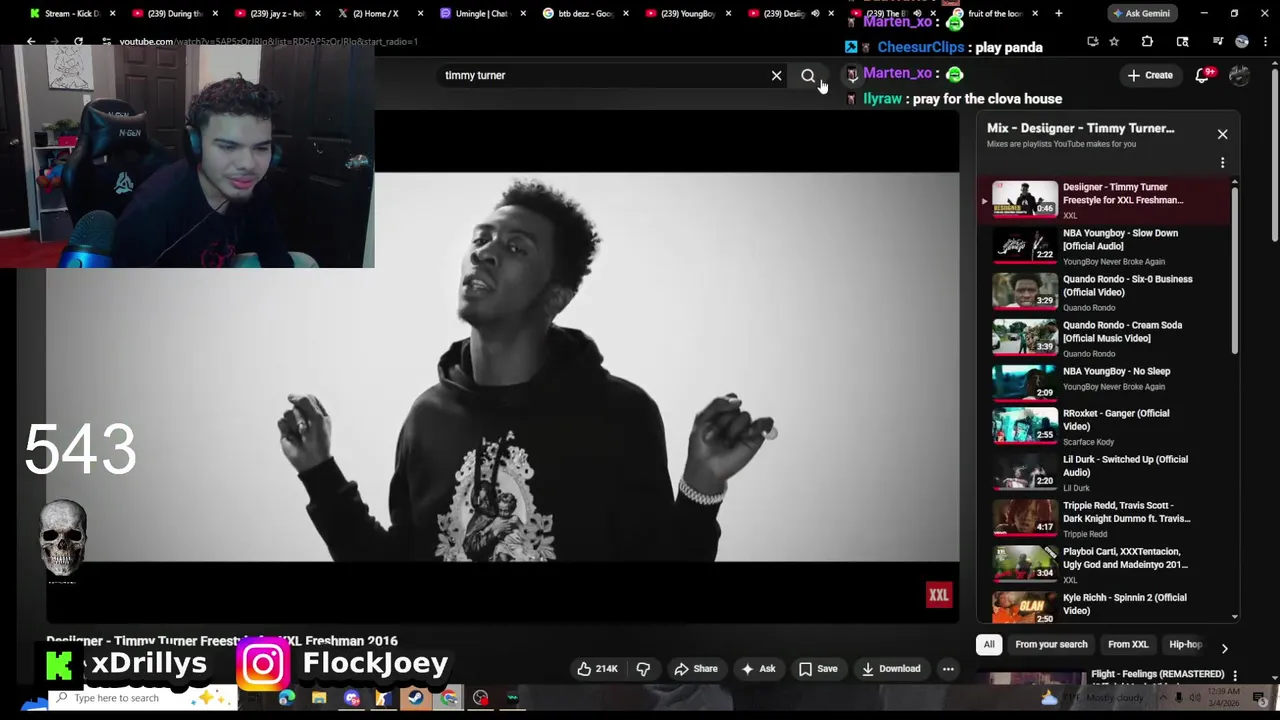Viewport: 1280px width, 720px height.
Task: Open more actions ellipsis below video
Action: [x=948, y=669]
